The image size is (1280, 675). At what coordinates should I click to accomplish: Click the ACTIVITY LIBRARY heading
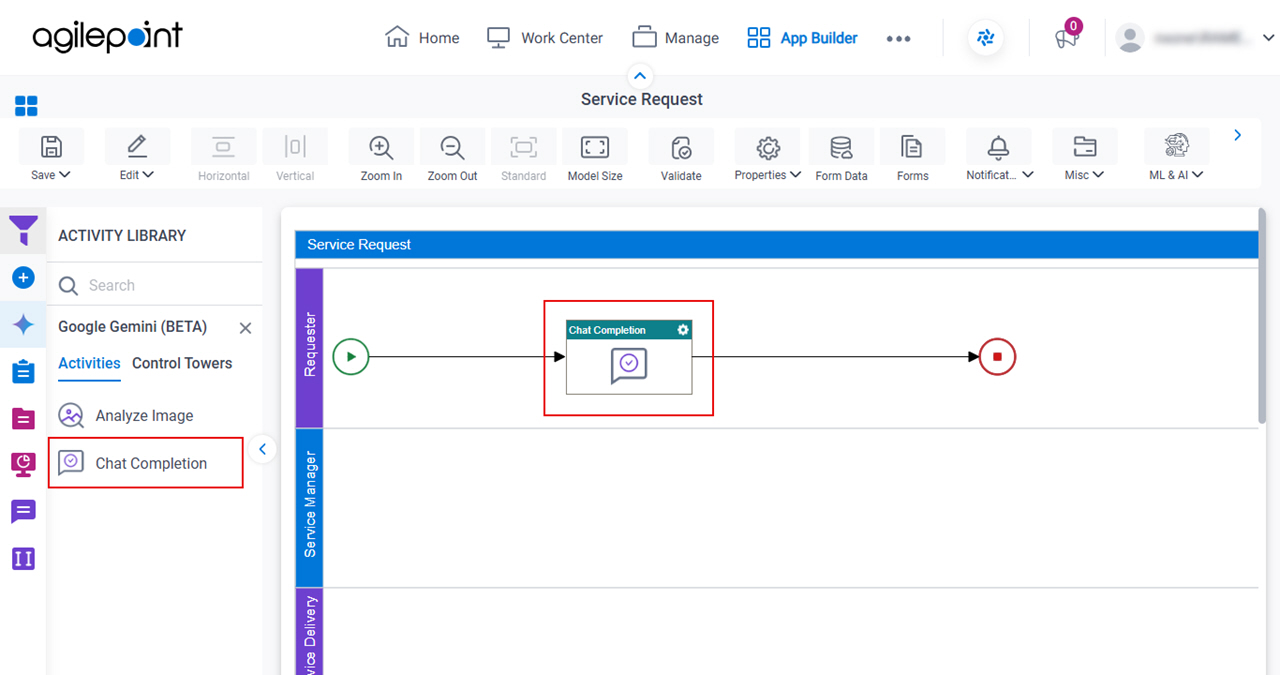[122, 236]
